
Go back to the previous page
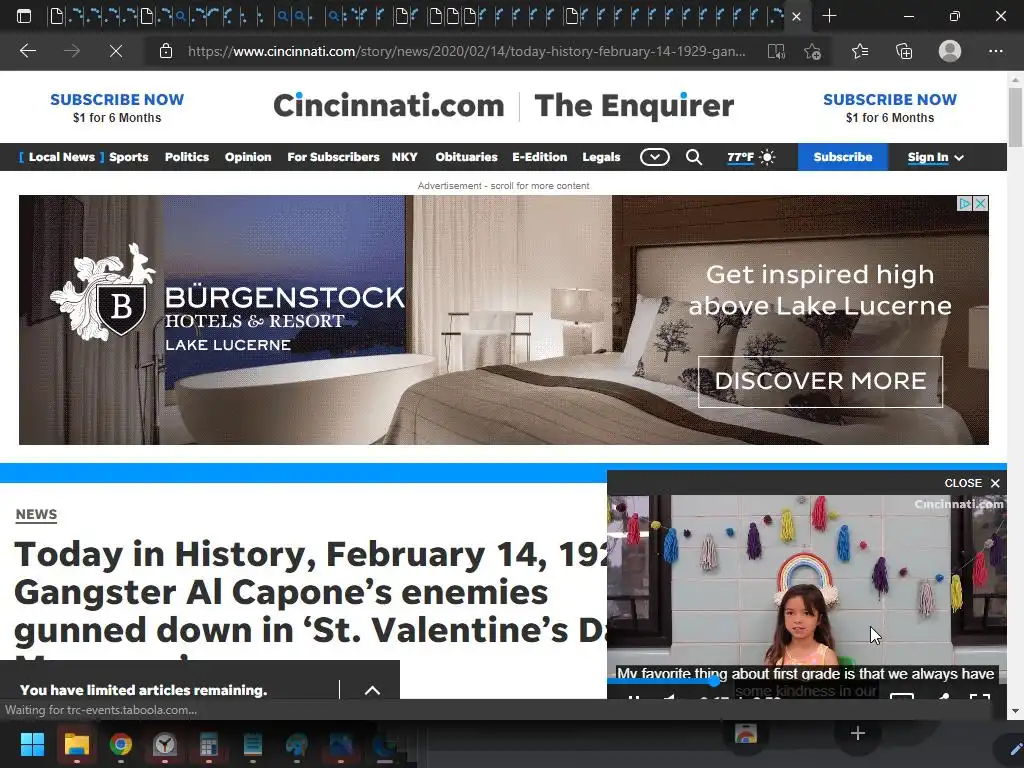27,51
